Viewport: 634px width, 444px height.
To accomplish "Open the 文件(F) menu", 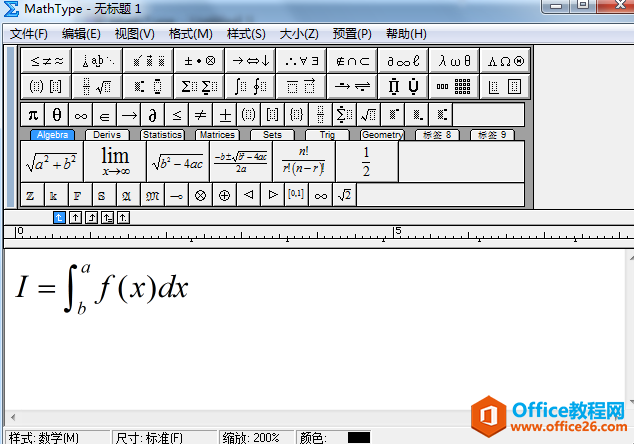I will point(28,34).
